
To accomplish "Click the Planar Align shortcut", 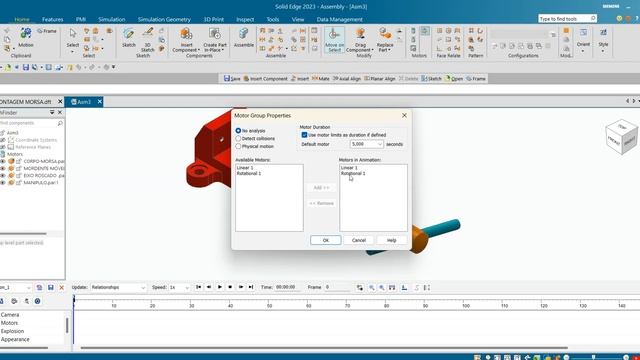I will tap(380, 78).
